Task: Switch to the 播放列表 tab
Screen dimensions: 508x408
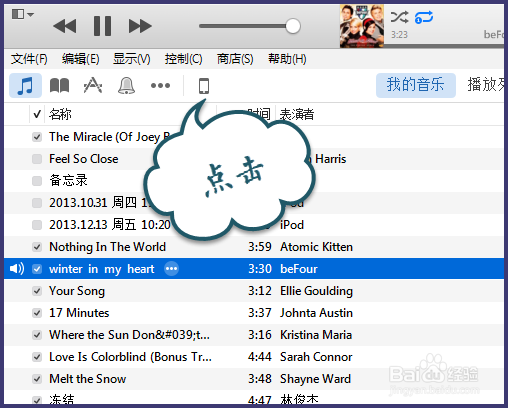Action: [x=487, y=84]
